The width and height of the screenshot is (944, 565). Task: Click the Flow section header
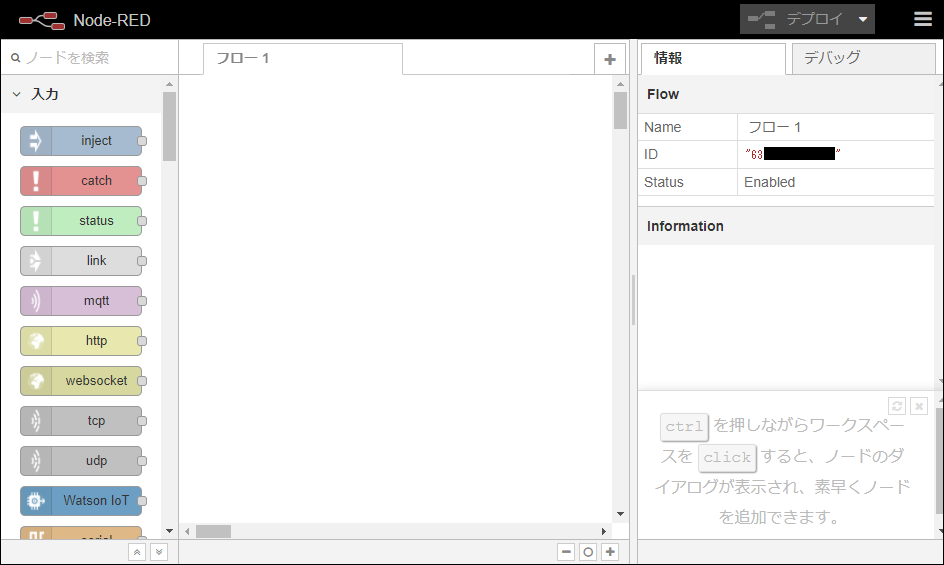point(786,94)
